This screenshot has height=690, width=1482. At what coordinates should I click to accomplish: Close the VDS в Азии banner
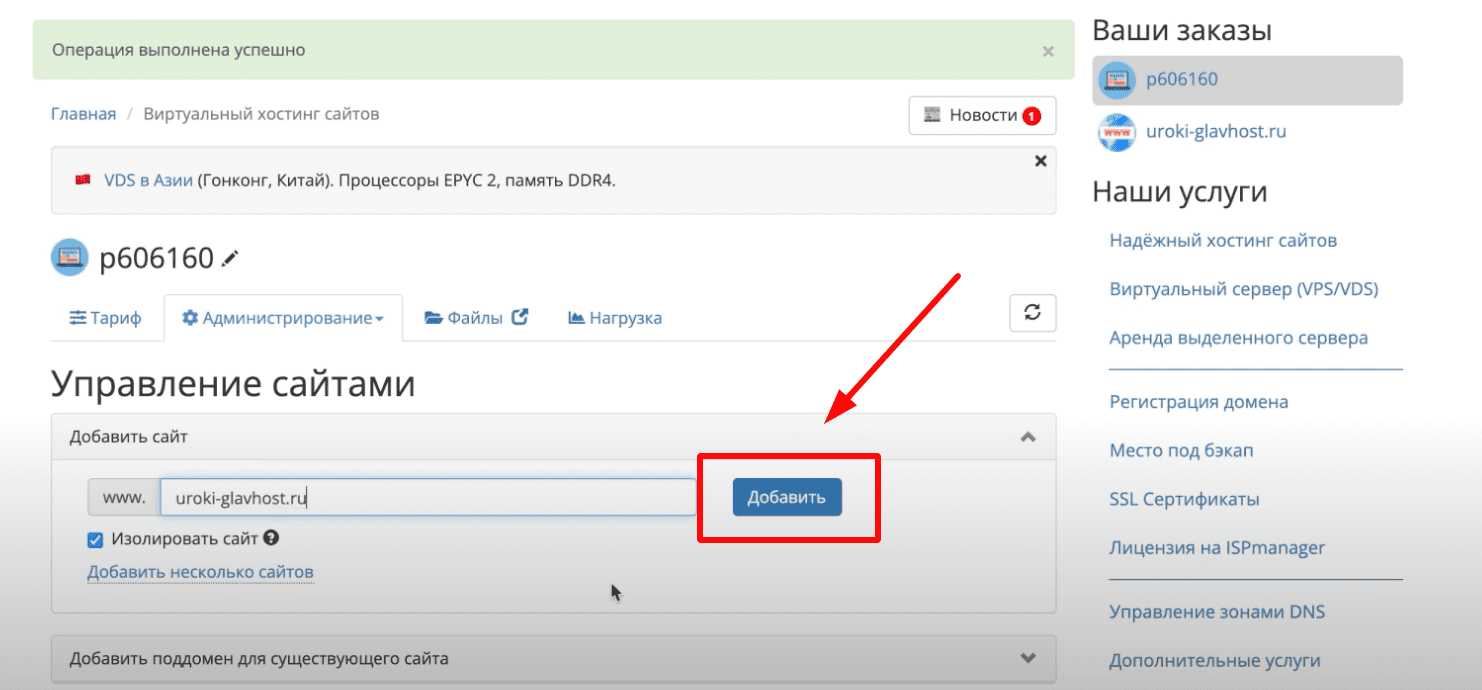(1040, 161)
